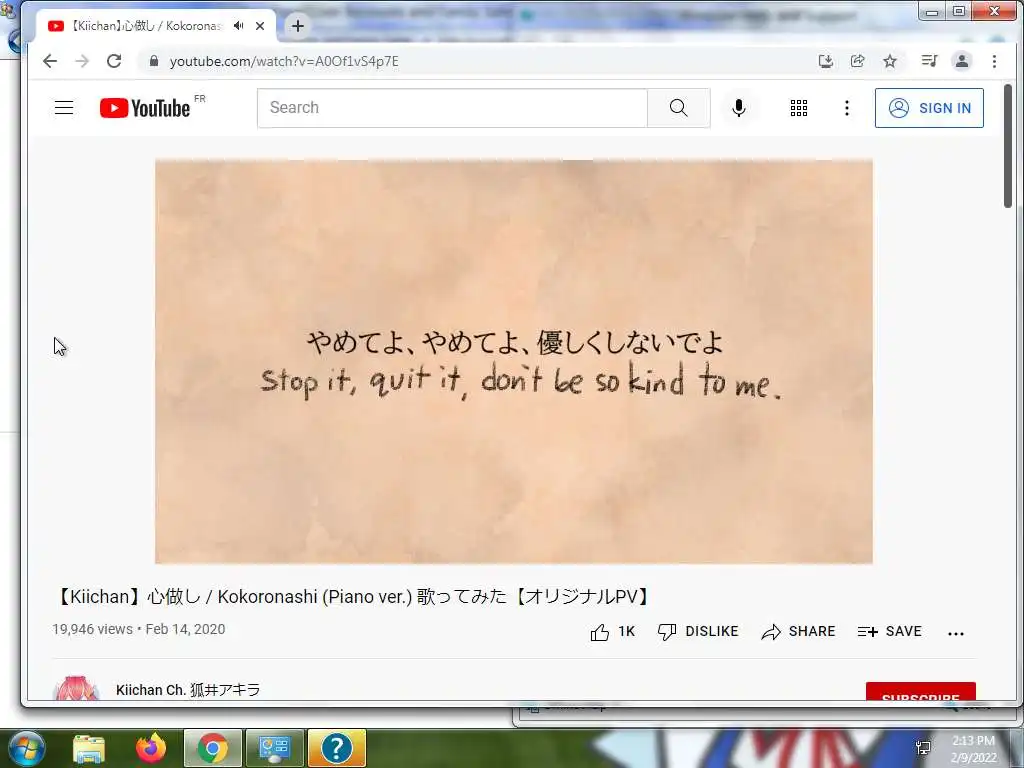Start voice search with microphone icon

pos(739,108)
